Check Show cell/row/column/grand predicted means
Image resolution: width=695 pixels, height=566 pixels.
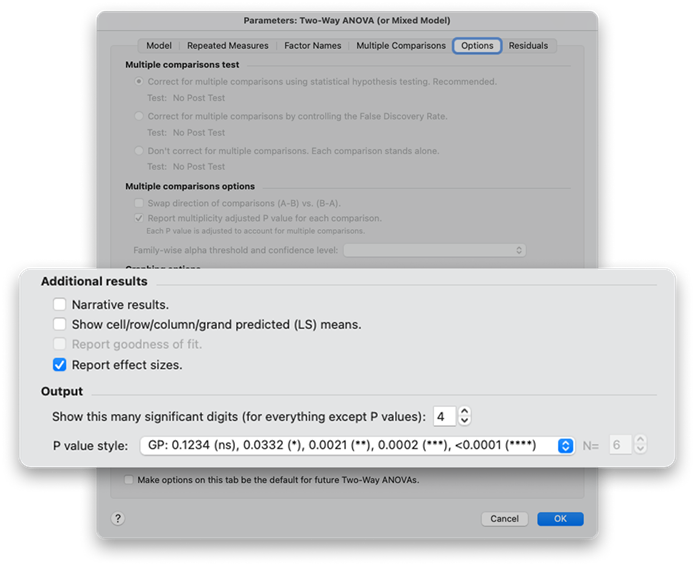click(60, 324)
